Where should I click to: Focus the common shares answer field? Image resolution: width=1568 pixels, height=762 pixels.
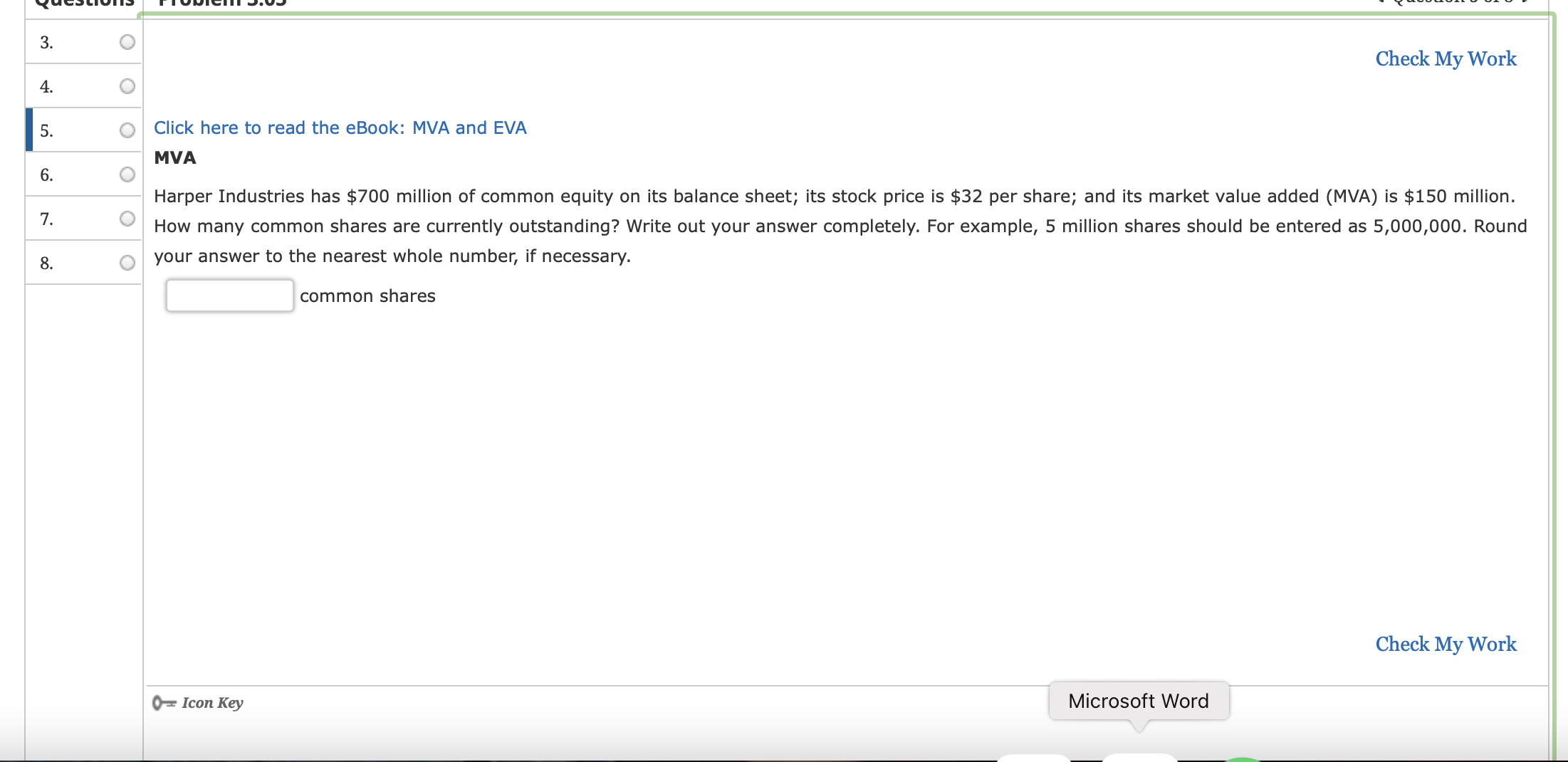click(x=229, y=296)
